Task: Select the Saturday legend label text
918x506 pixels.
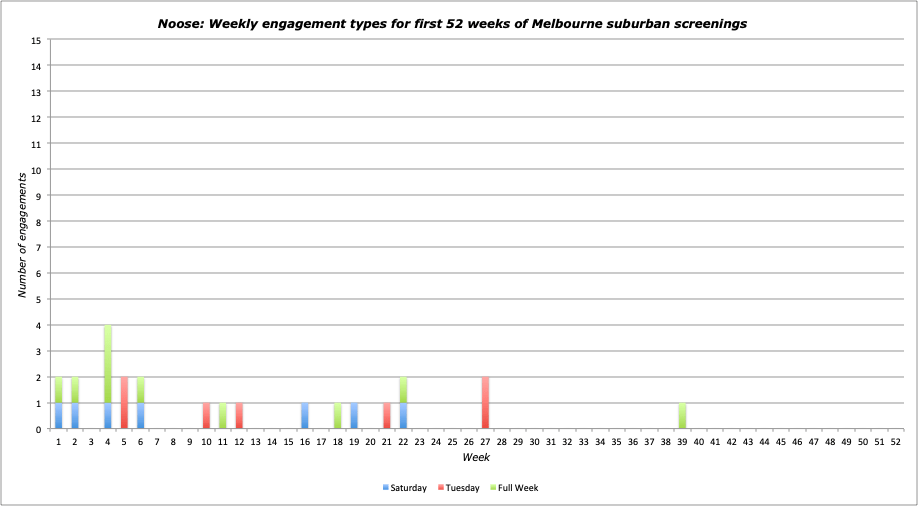Action: click(408, 488)
